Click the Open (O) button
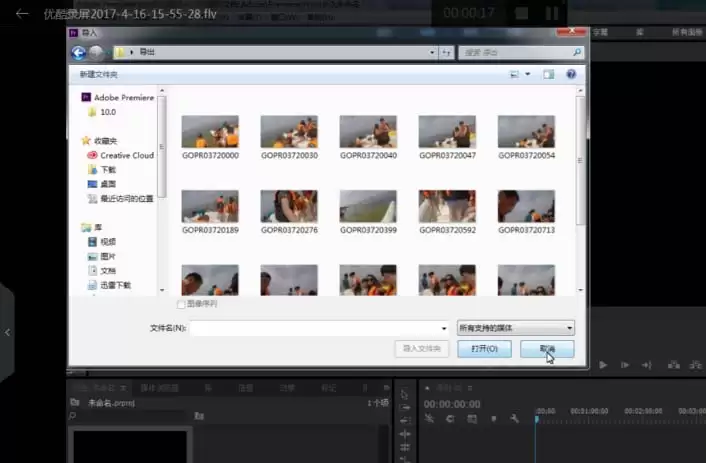Screen dimensions: 706x463 point(485,348)
